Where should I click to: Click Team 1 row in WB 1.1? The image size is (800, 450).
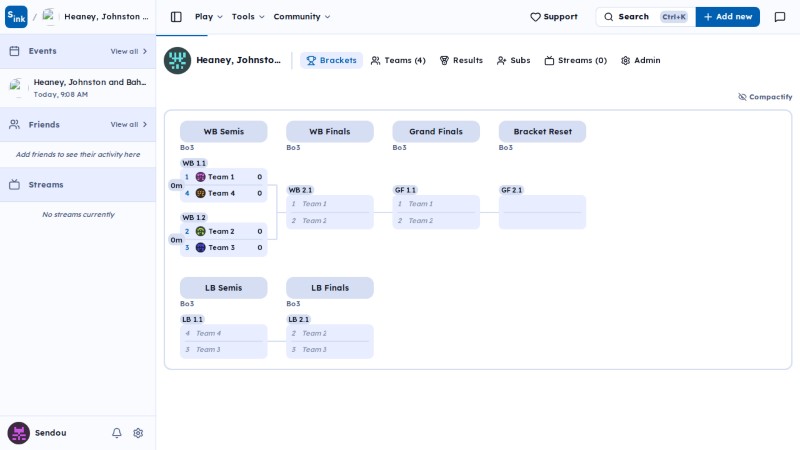point(223,177)
